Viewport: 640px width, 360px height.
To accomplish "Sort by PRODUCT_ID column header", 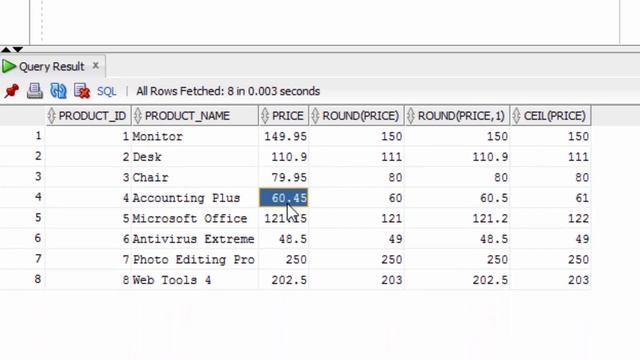I will (88, 116).
